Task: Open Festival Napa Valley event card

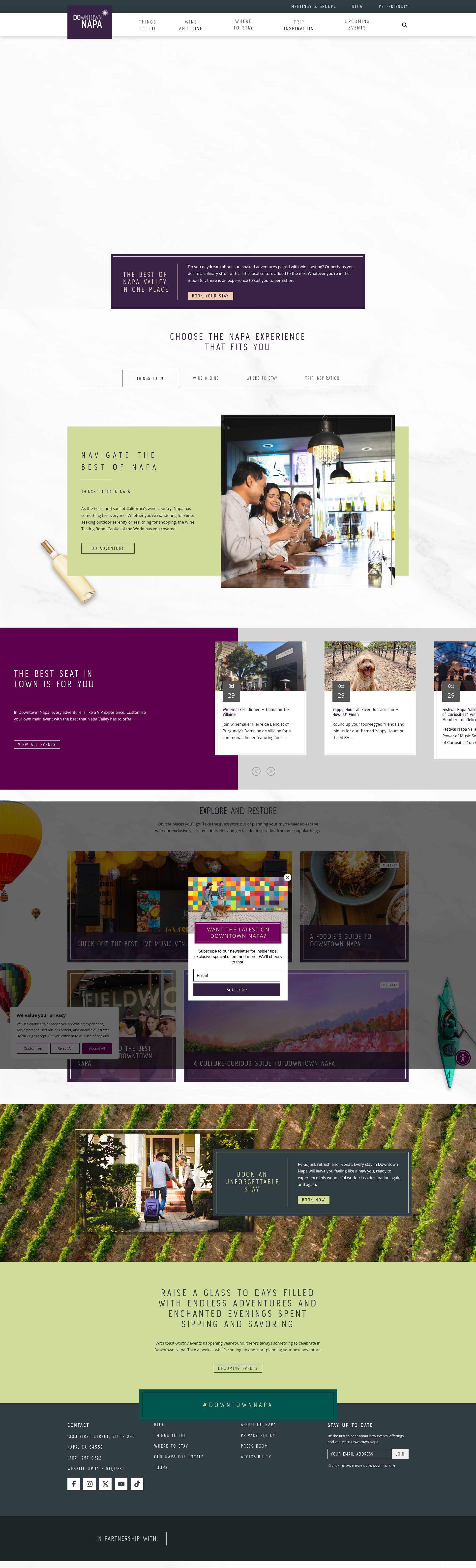Action: (455, 700)
